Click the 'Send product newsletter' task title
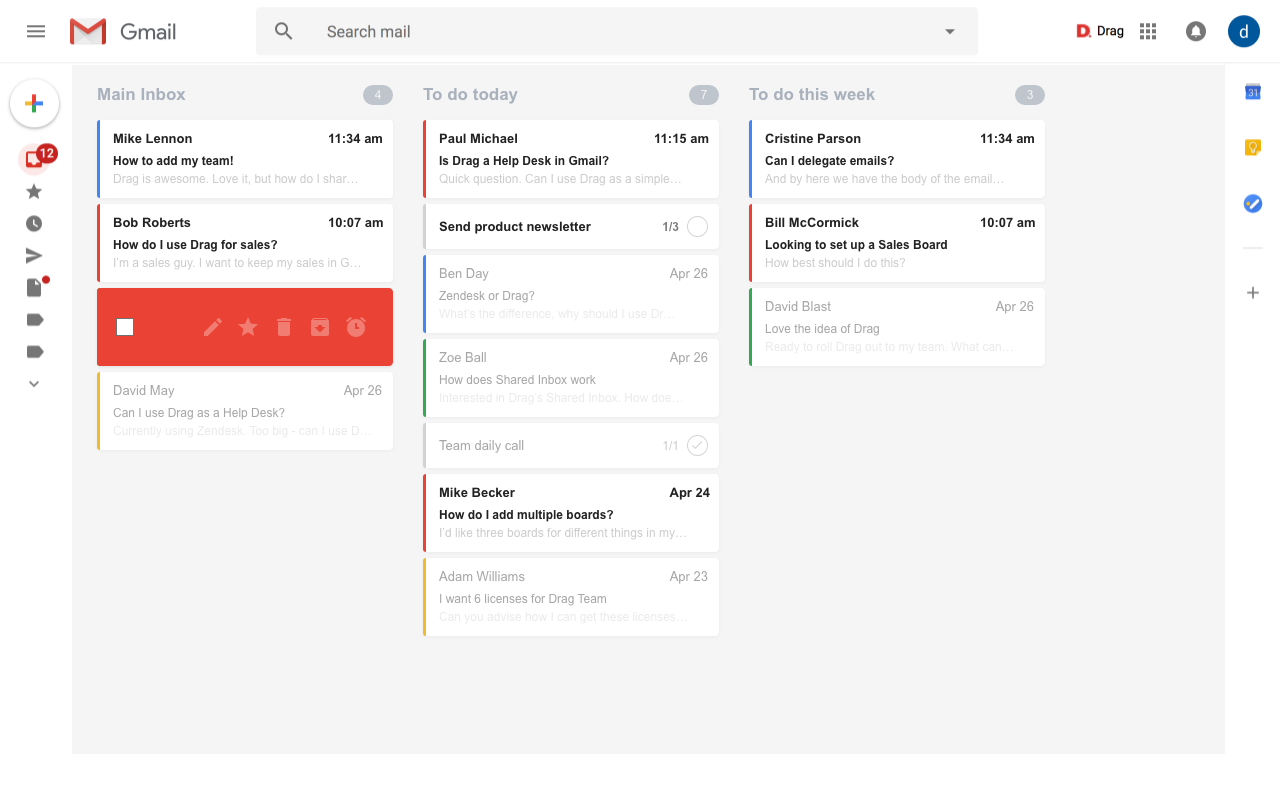 [x=515, y=227]
